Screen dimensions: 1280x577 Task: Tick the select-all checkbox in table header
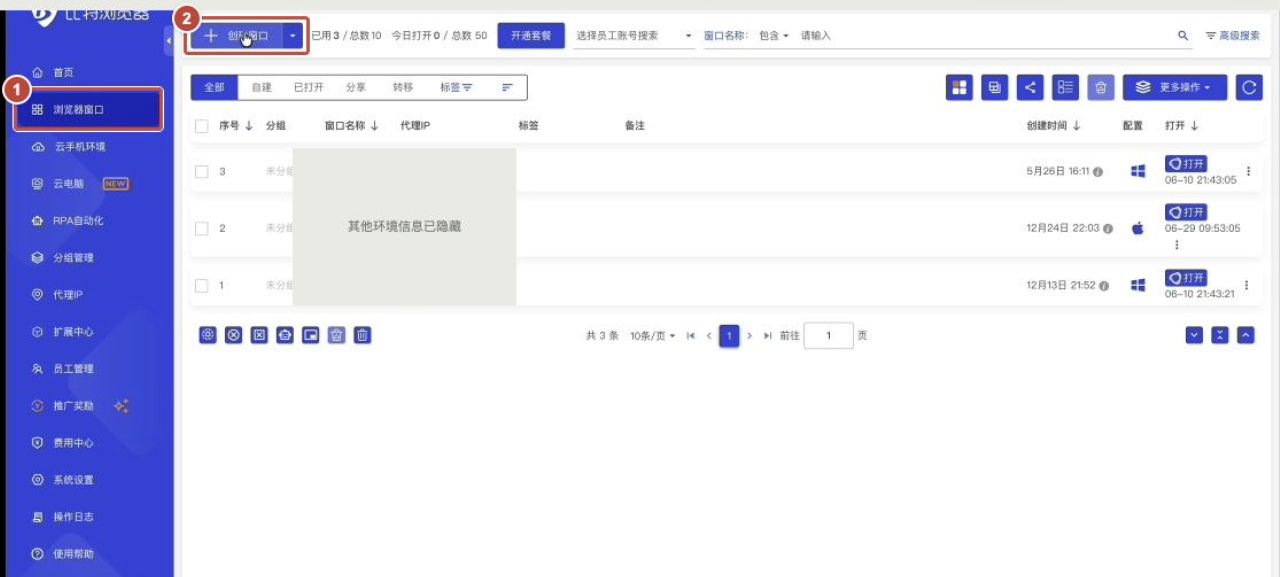pyautogui.click(x=202, y=126)
